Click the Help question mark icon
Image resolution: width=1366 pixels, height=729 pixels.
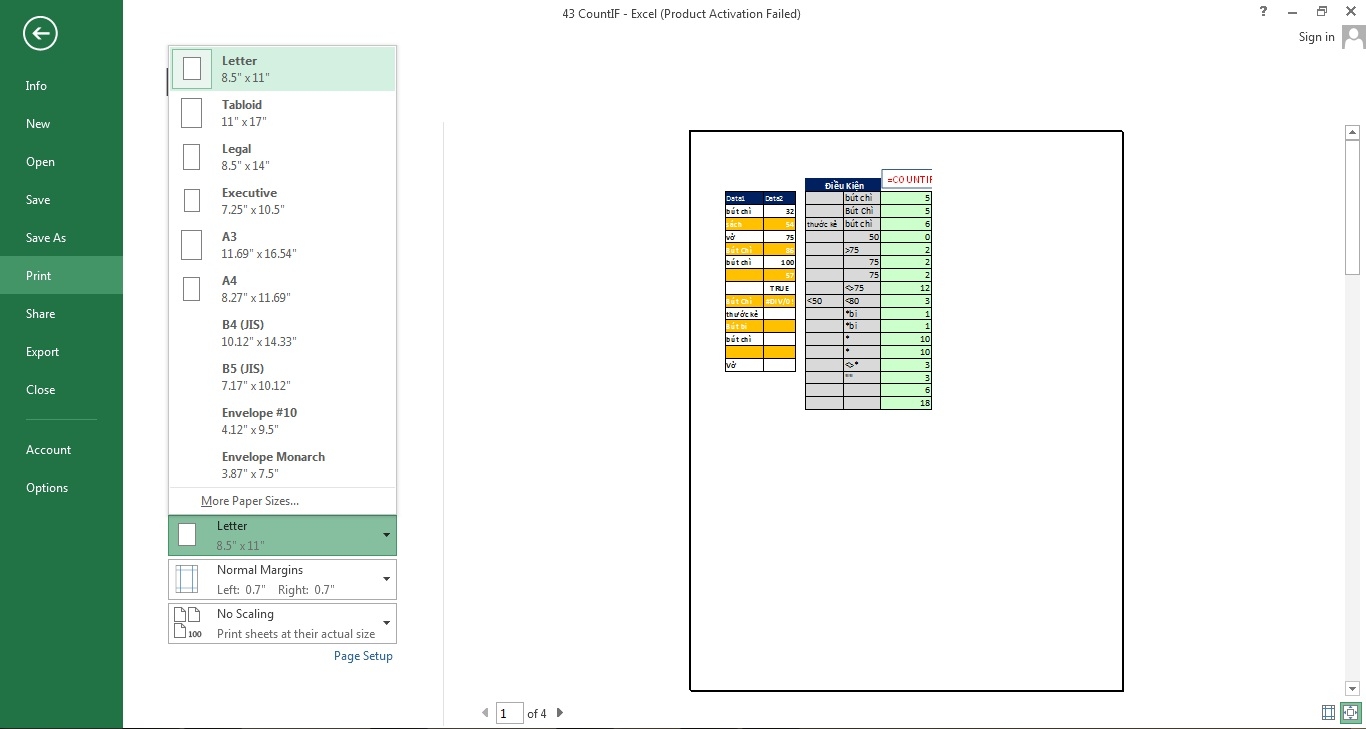coord(1264,12)
